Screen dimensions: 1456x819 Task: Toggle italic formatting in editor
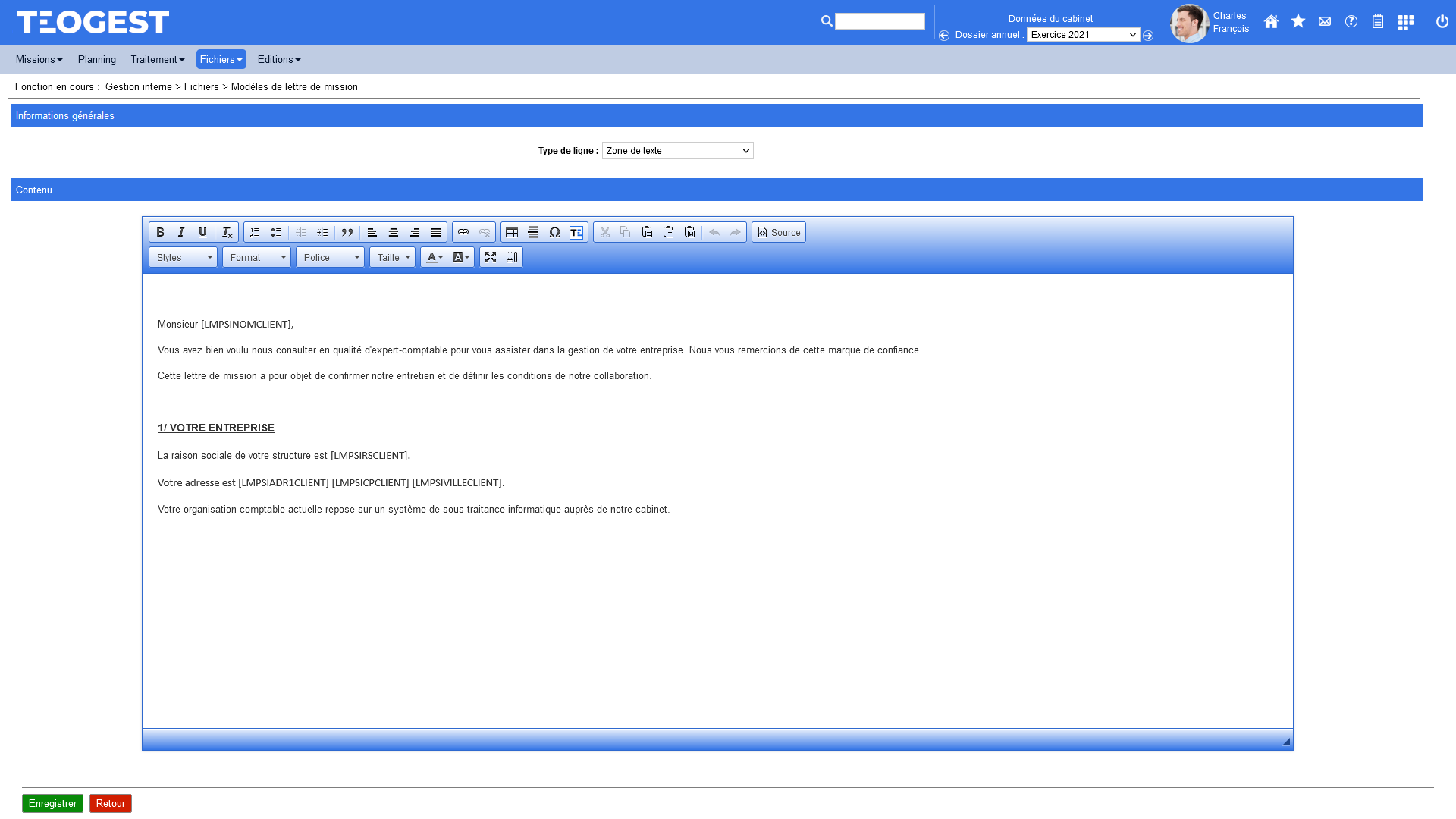[x=181, y=232]
